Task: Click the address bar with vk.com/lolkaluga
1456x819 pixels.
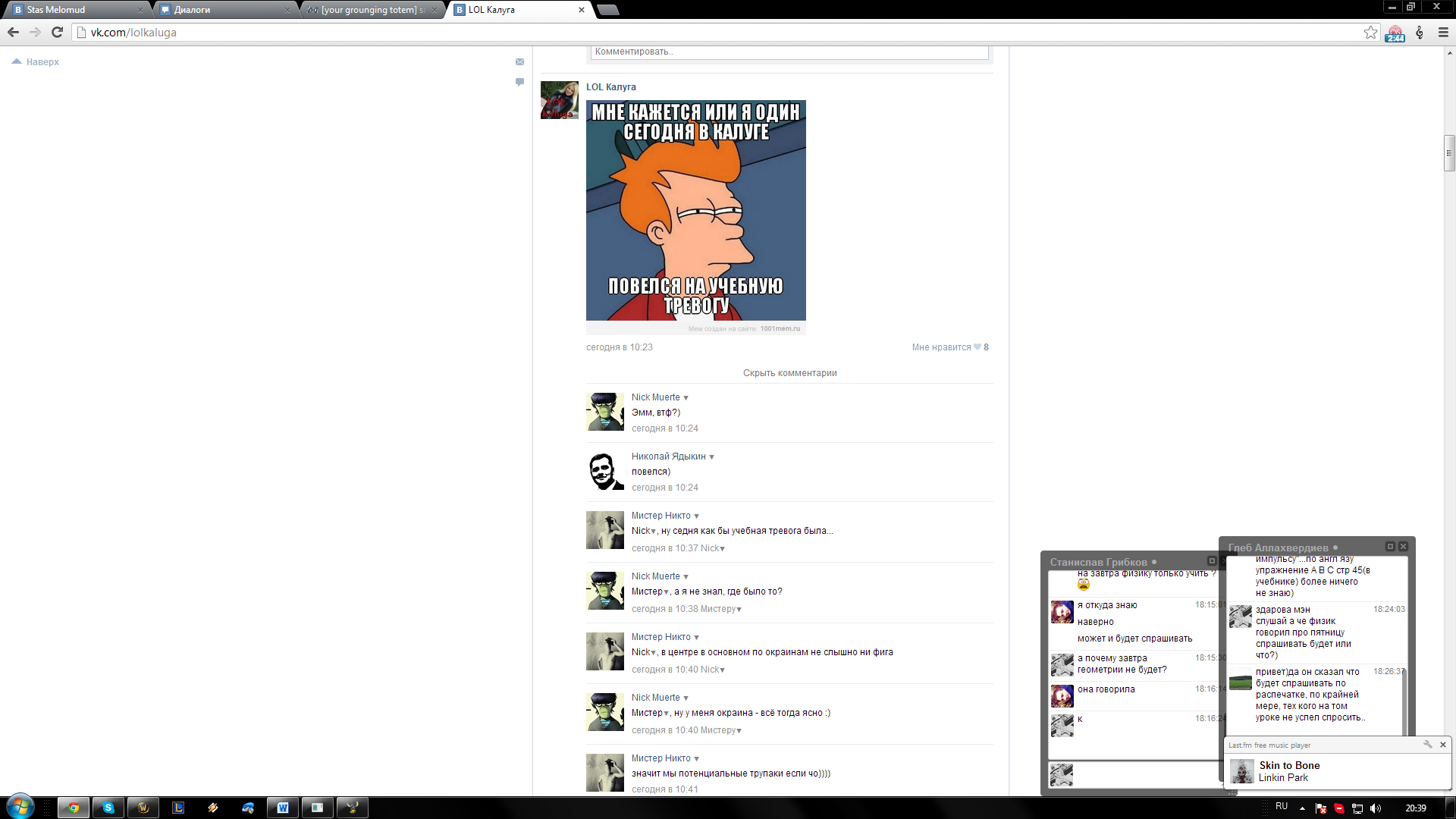Action: click(720, 33)
